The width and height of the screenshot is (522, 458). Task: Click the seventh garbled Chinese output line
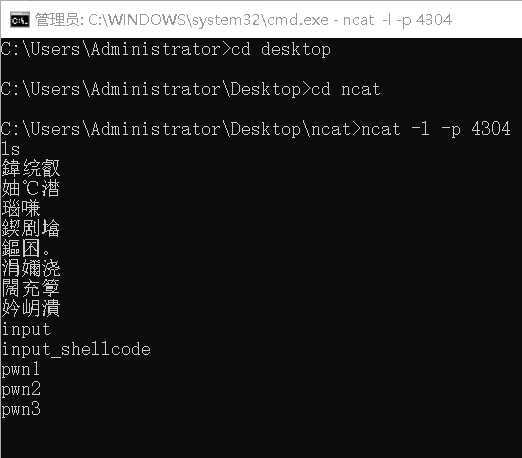coord(31,288)
